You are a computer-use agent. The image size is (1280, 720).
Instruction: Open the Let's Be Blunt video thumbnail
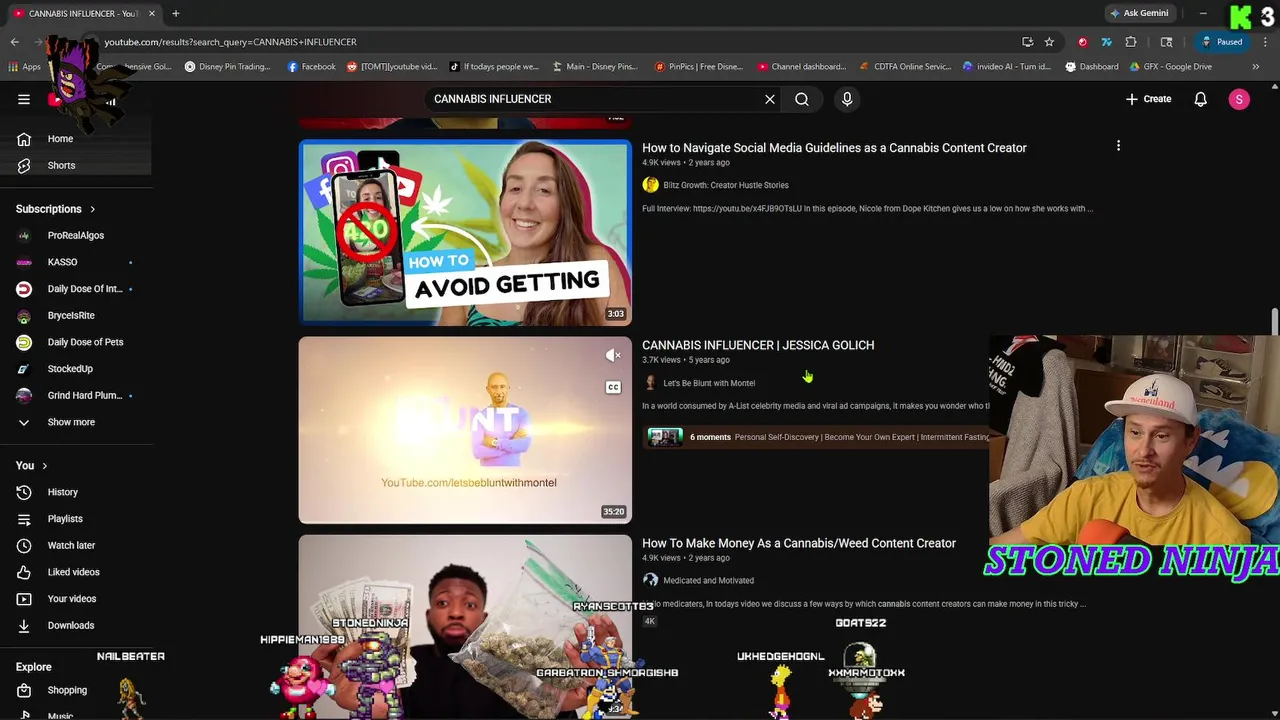[465, 430]
